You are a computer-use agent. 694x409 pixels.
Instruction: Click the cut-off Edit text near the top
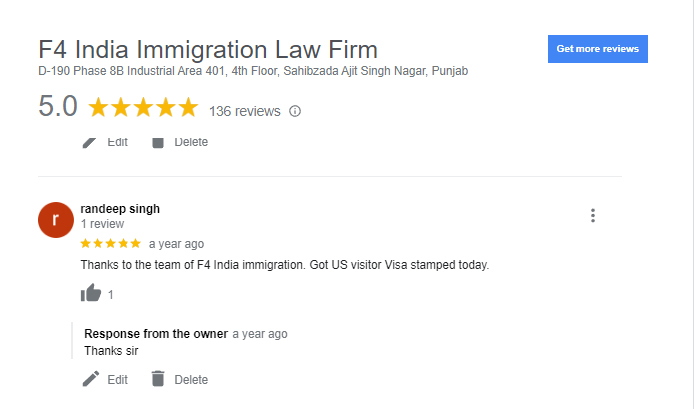click(x=117, y=142)
